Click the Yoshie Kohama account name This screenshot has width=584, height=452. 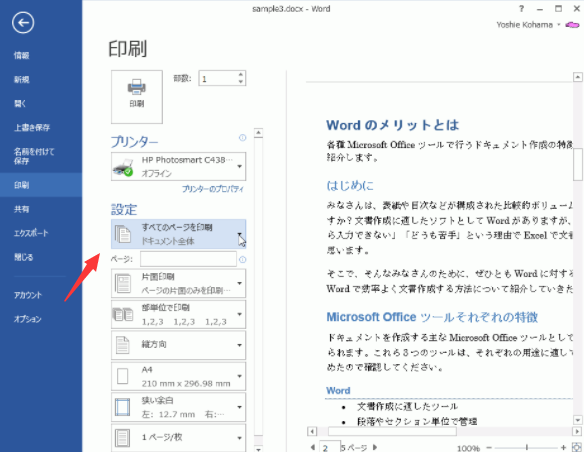(524, 25)
